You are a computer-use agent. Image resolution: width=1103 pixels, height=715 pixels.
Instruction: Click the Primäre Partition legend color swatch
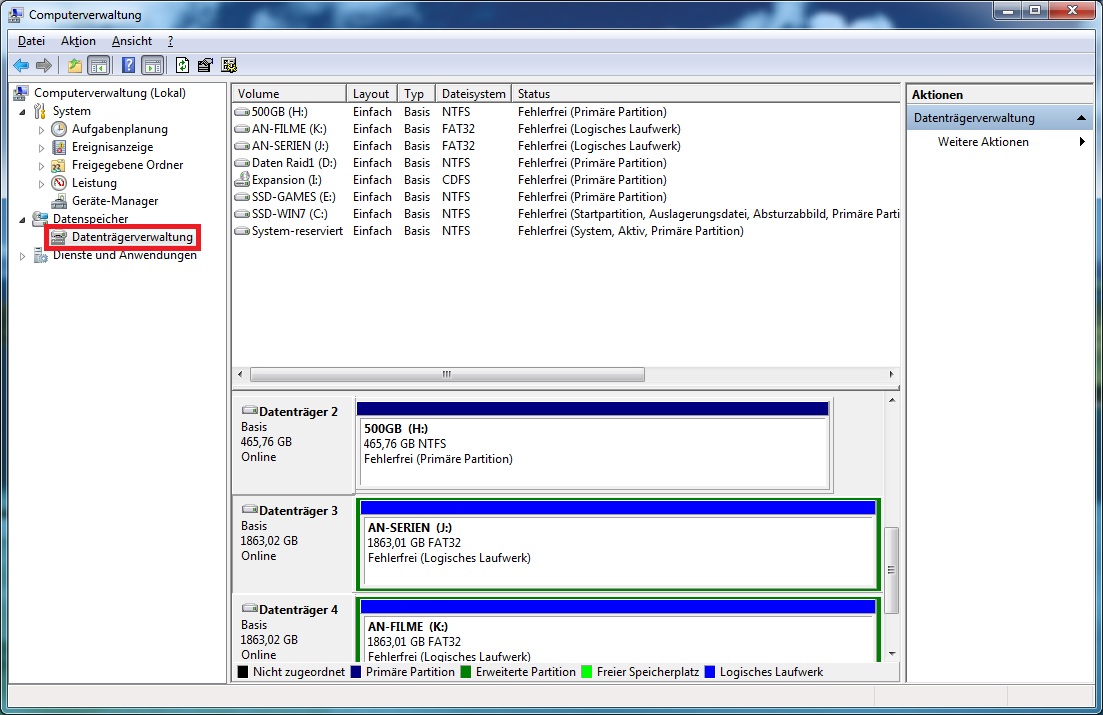[356, 672]
